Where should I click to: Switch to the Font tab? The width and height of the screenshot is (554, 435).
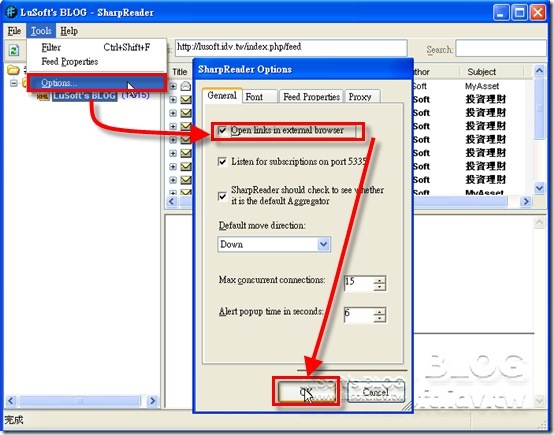click(x=260, y=97)
